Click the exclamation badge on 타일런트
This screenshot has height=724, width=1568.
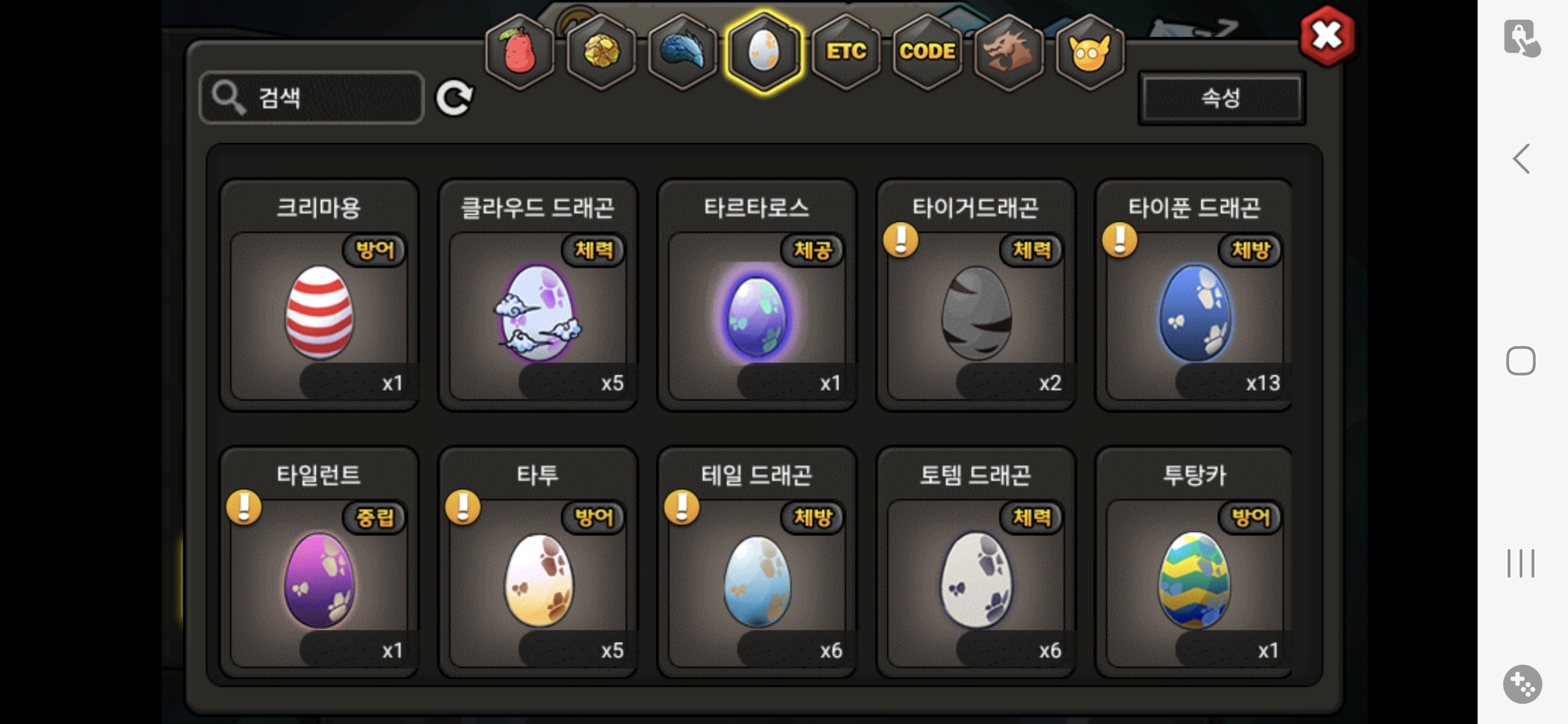tap(244, 507)
